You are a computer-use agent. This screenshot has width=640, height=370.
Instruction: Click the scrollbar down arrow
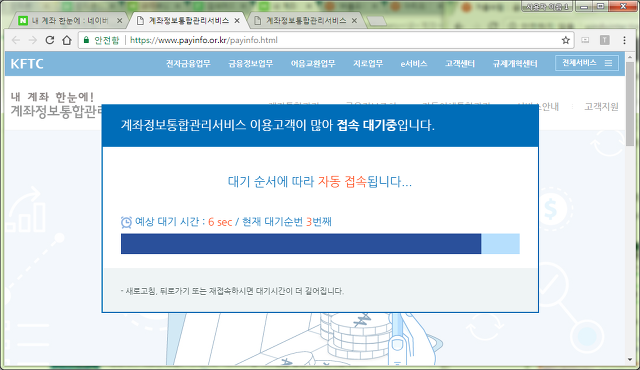(x=630, y=359)
